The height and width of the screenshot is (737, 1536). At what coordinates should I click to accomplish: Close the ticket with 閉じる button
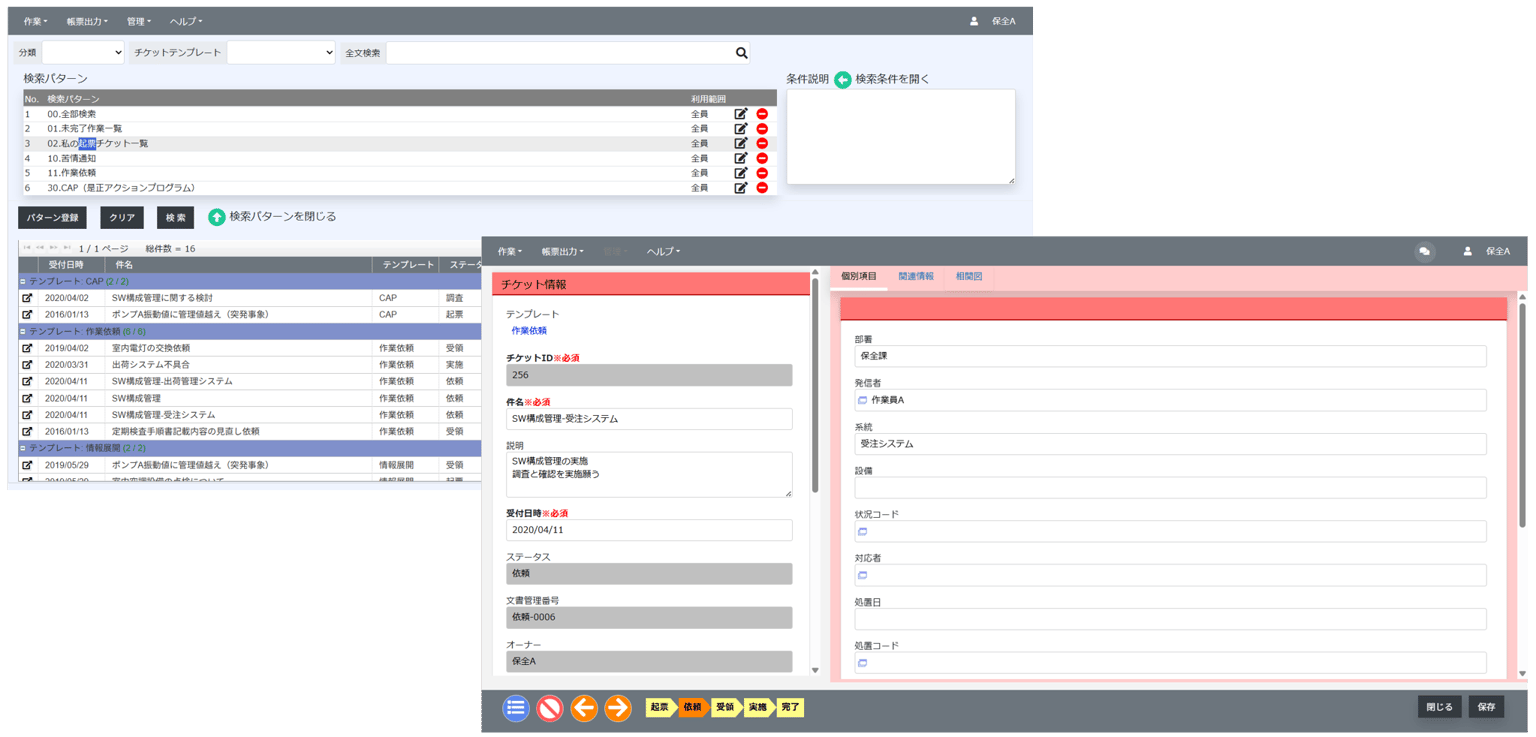click(1440, 707)
